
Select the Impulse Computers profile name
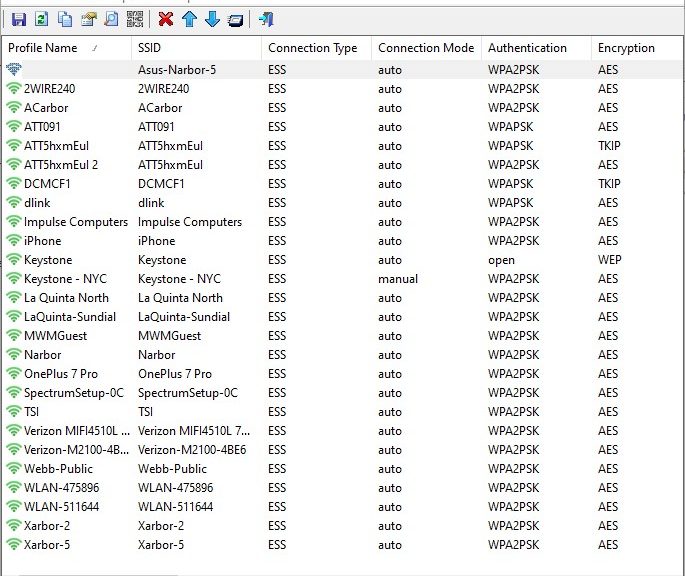pyautogui.click(x=76, y=222)
